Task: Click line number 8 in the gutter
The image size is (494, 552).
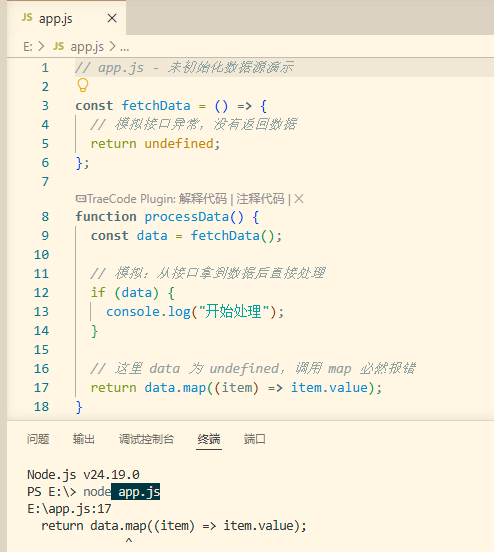Action: [x=45, y=217]
